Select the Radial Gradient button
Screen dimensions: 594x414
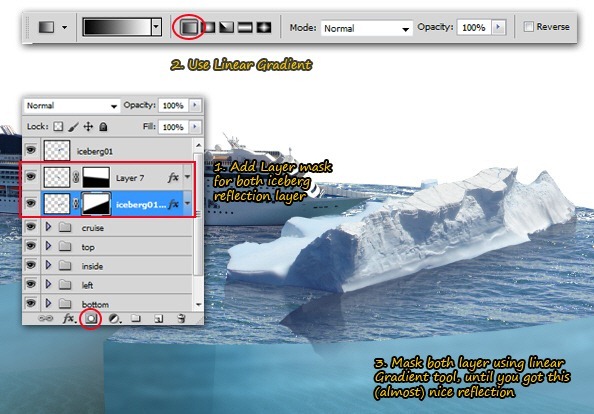(208, 27)
